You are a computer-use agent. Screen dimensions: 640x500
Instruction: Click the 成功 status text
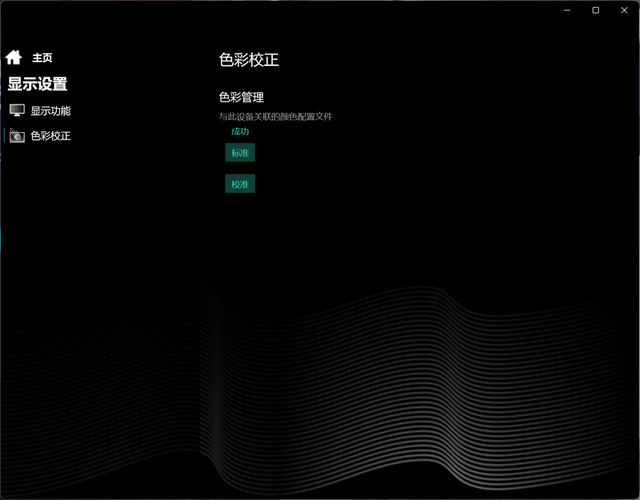(x=240, y=131)
